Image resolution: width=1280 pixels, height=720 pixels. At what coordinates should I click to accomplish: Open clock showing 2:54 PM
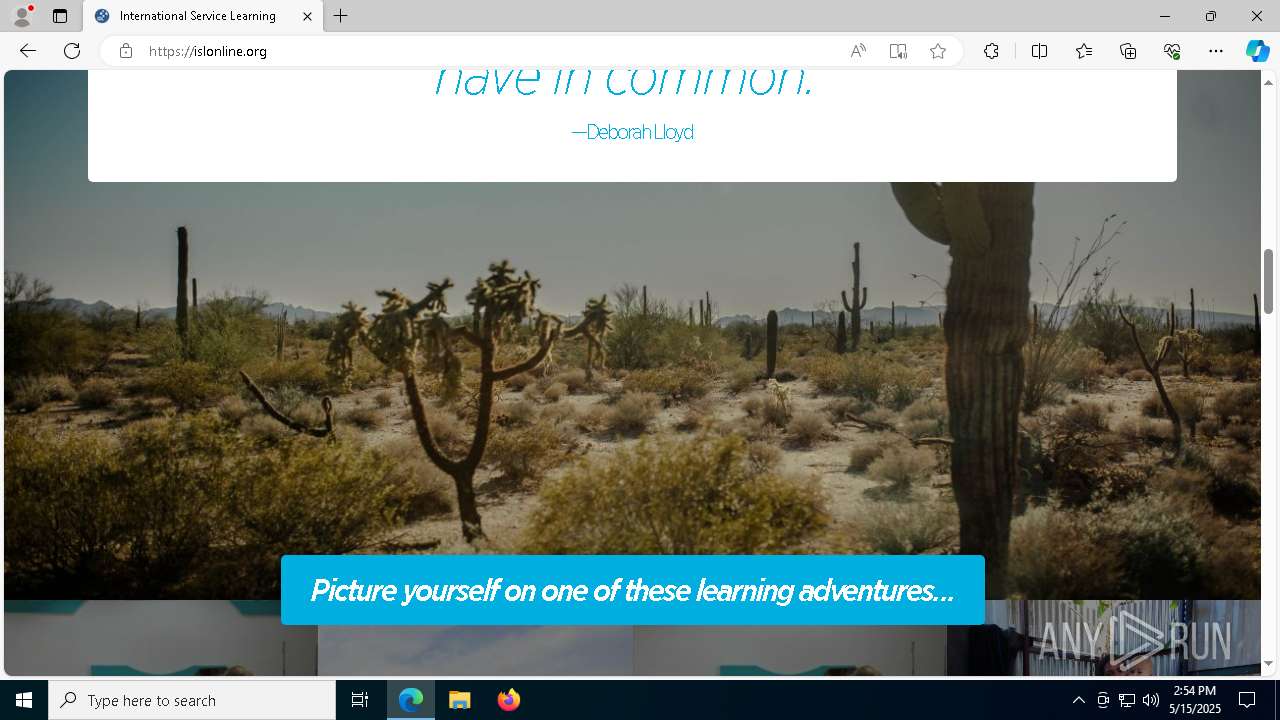coord(1196,700)
